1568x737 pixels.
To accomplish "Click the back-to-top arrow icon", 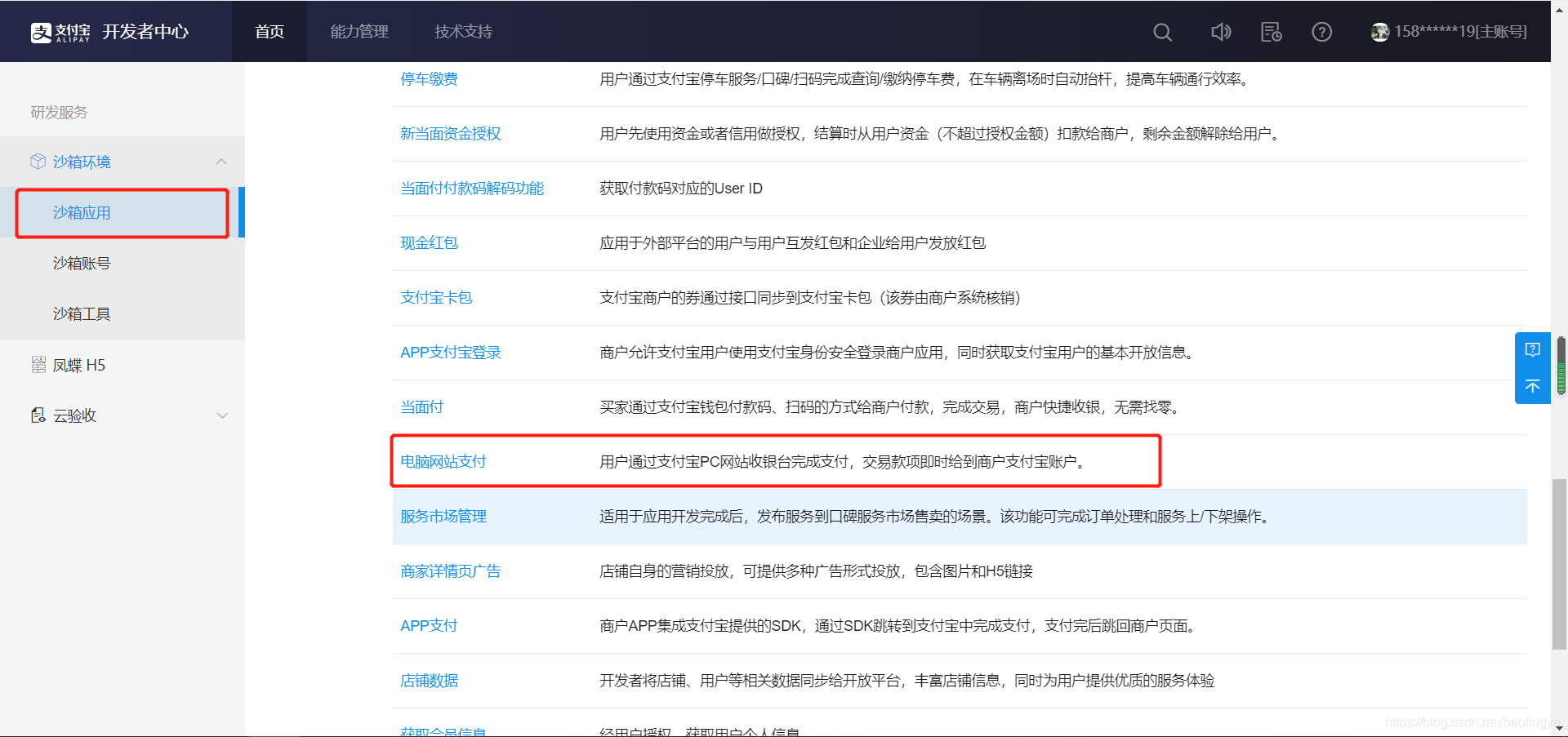I will click(x=1533, y=387).
